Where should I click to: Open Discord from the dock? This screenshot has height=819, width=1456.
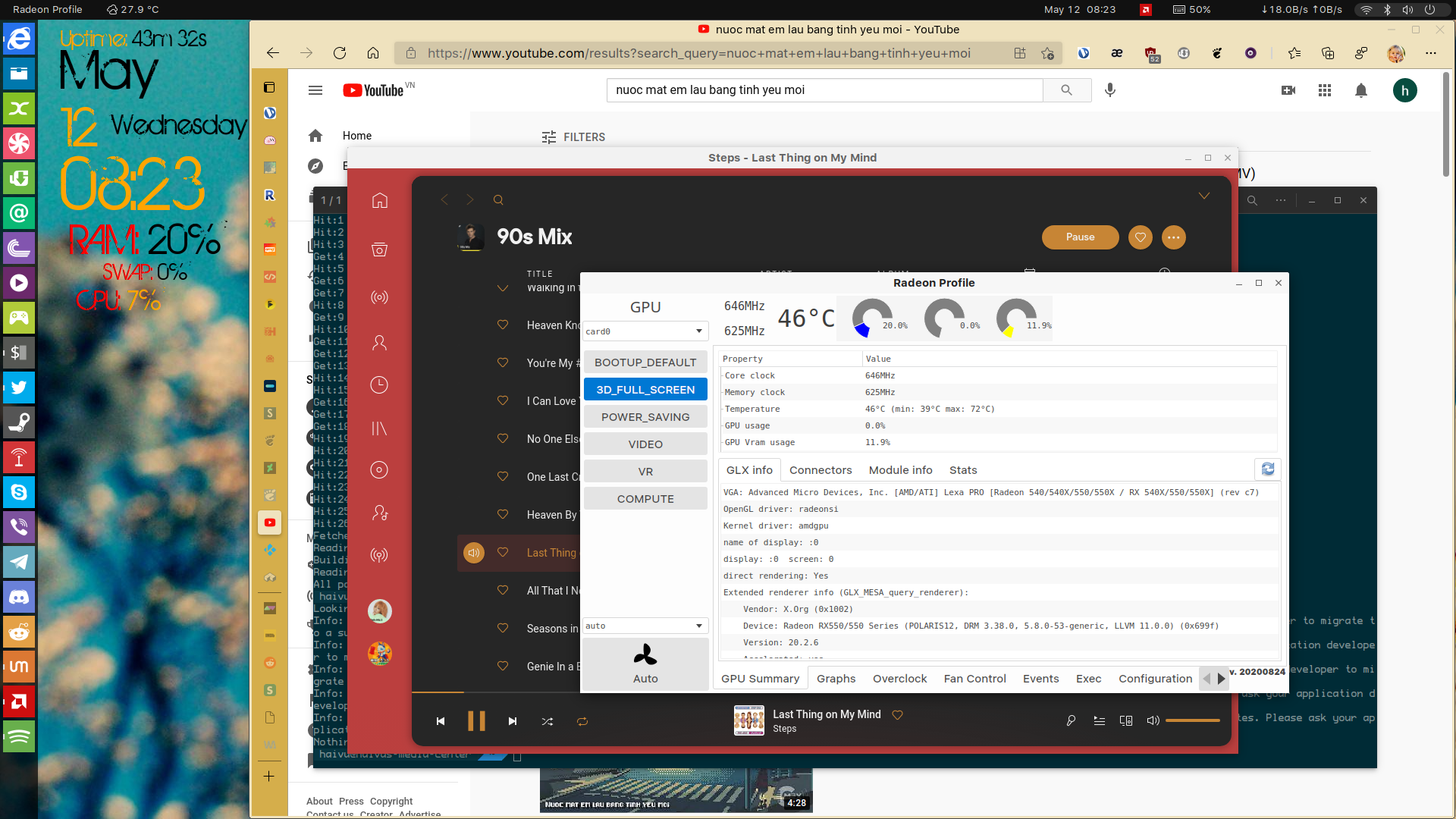(19, 597)
